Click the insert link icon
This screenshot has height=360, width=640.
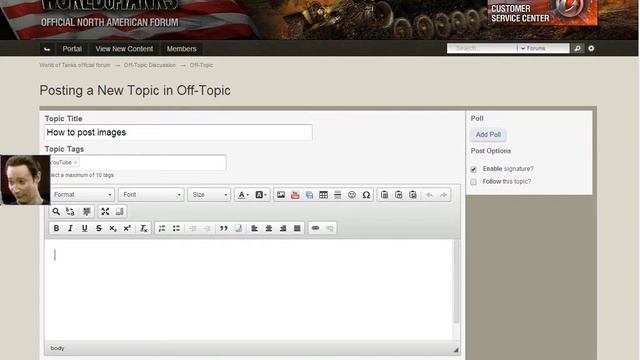[316, 228]
